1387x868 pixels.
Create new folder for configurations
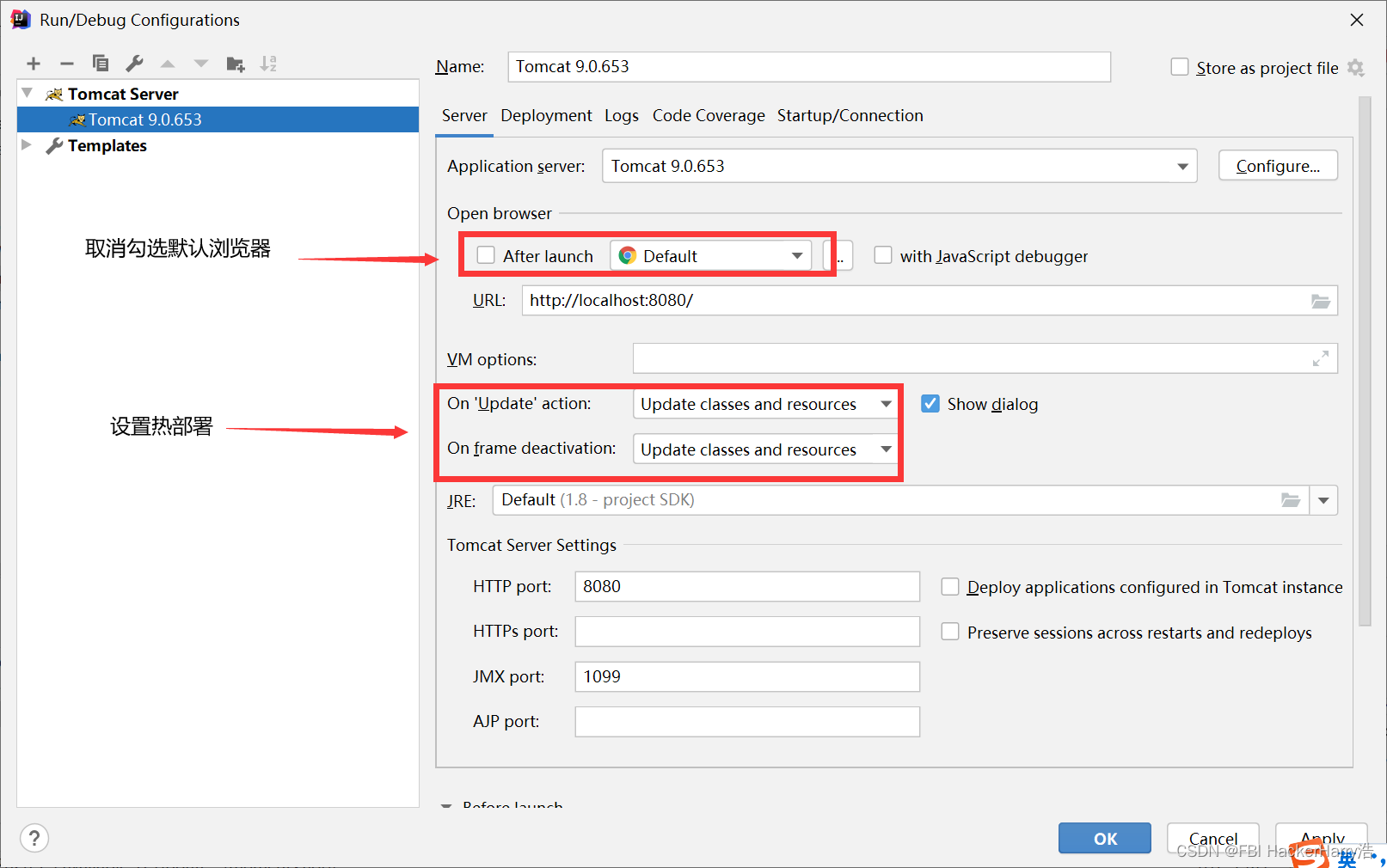point(236,64)
